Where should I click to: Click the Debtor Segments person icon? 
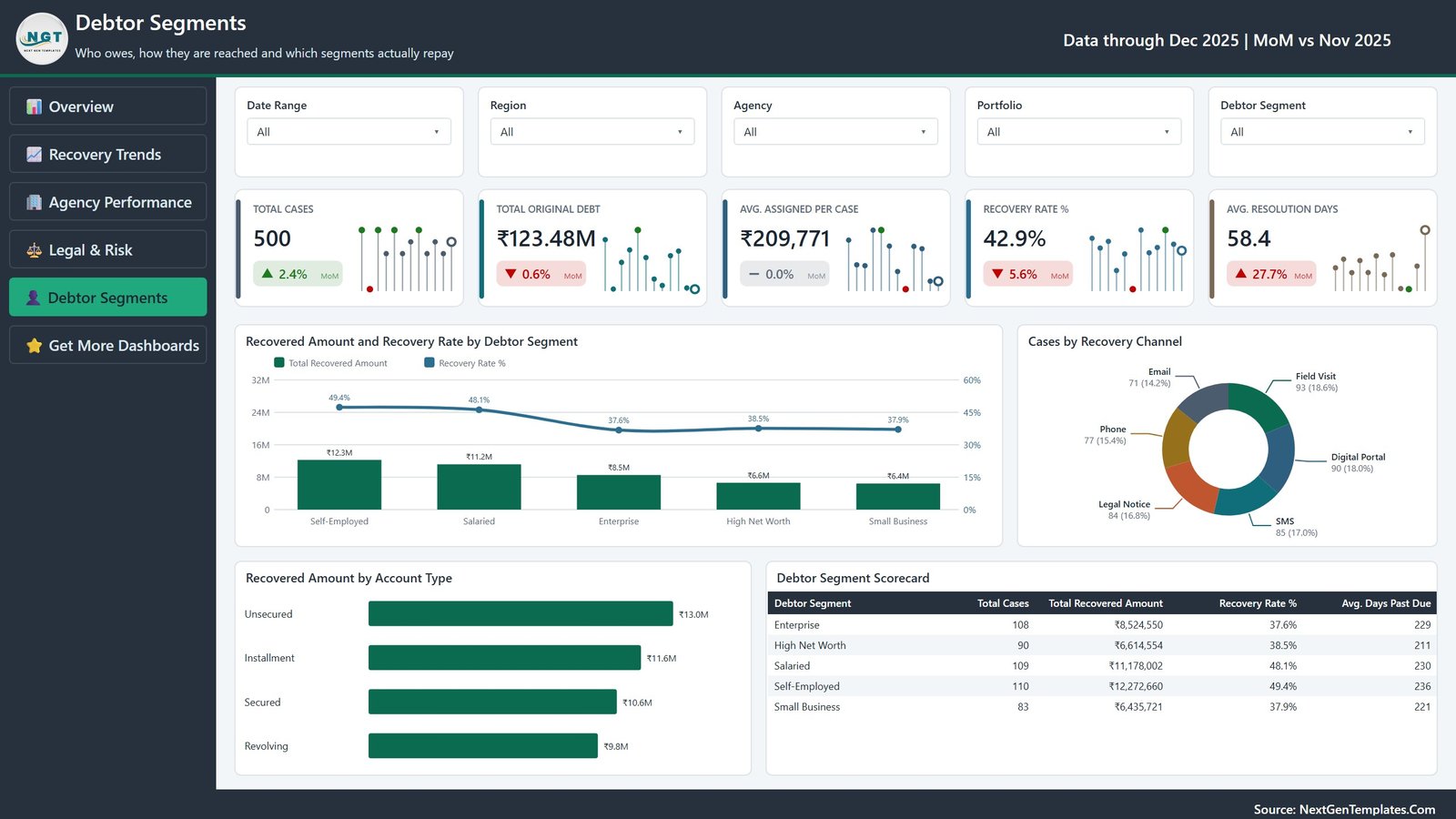pos(33,298)
